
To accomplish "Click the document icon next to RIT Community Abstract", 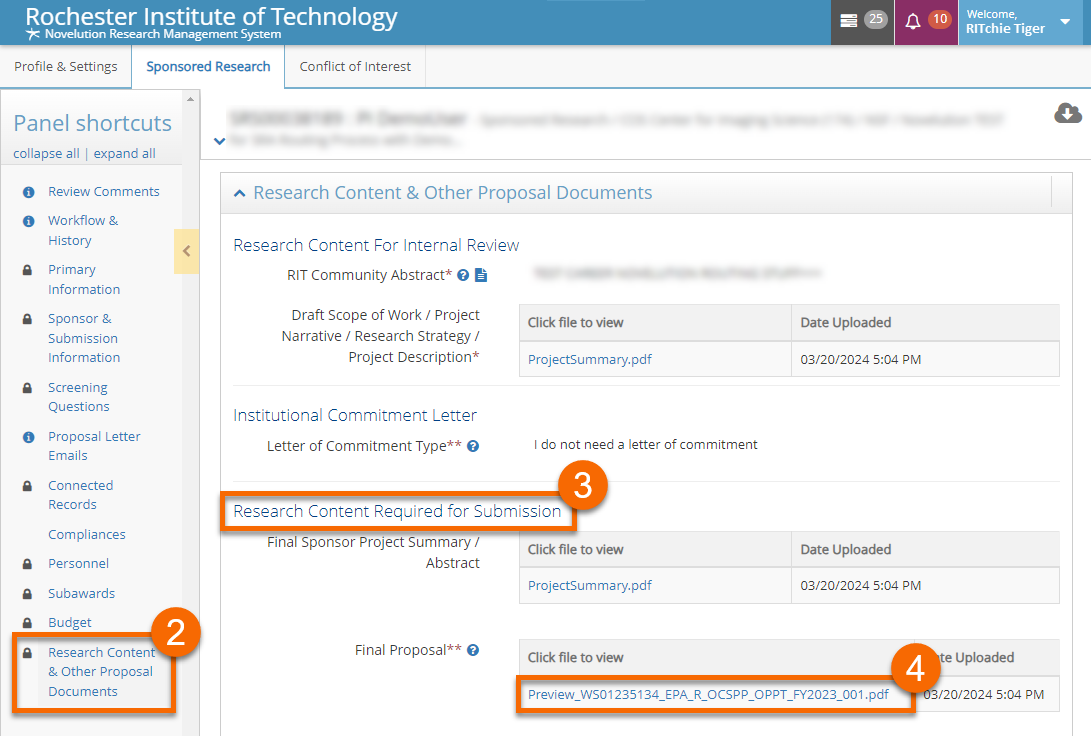I will click(x=481, y=275).
